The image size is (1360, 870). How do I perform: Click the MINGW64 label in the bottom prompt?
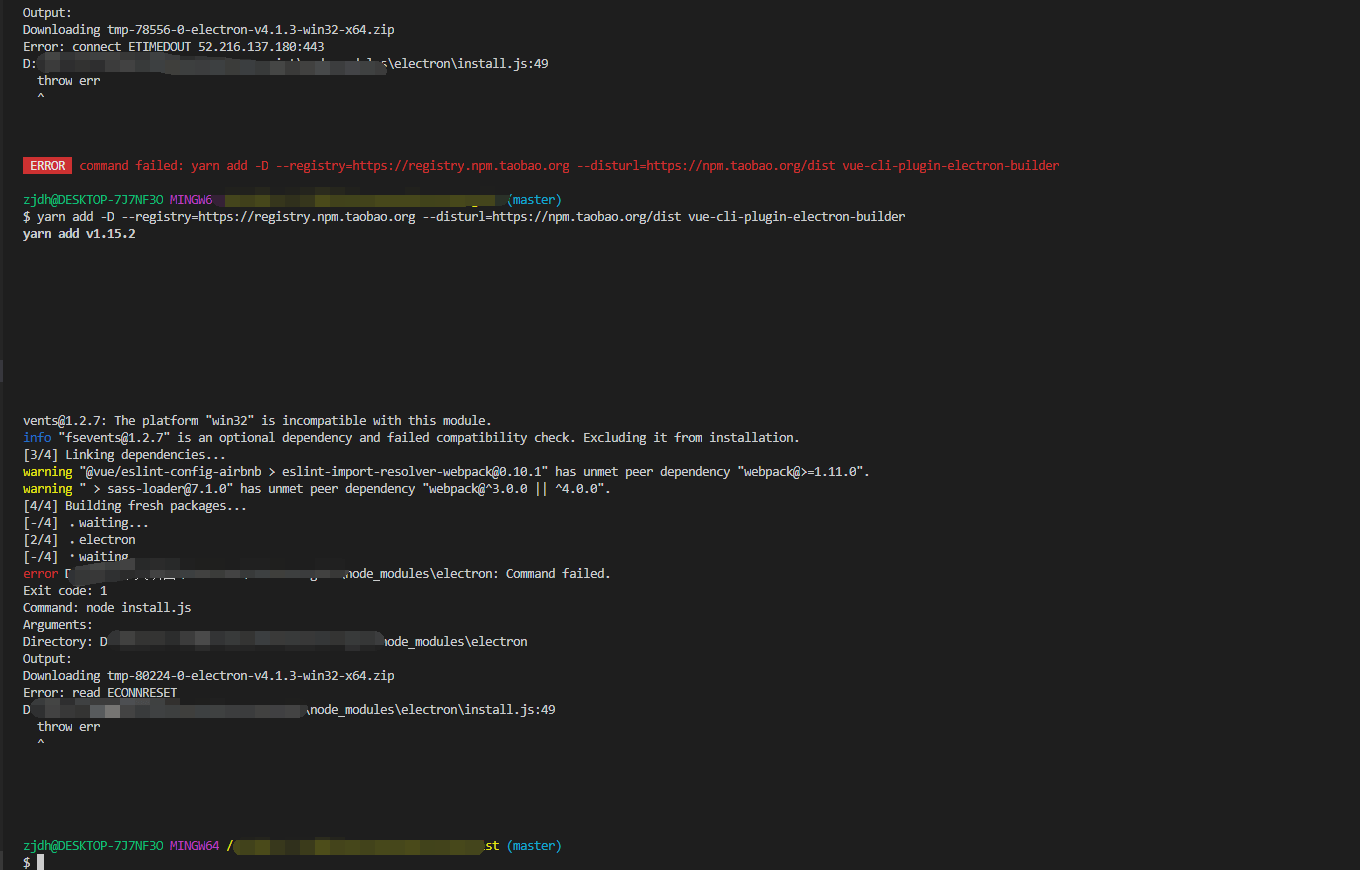pos(194,846)
